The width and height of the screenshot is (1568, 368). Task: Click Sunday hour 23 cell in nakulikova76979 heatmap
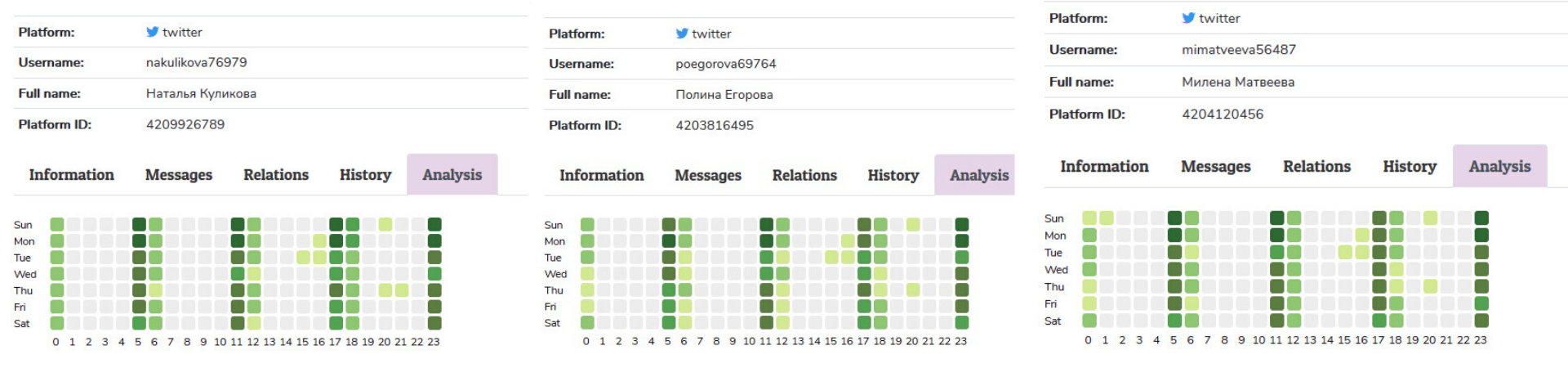pyautogui.click(x=434, y=224)
